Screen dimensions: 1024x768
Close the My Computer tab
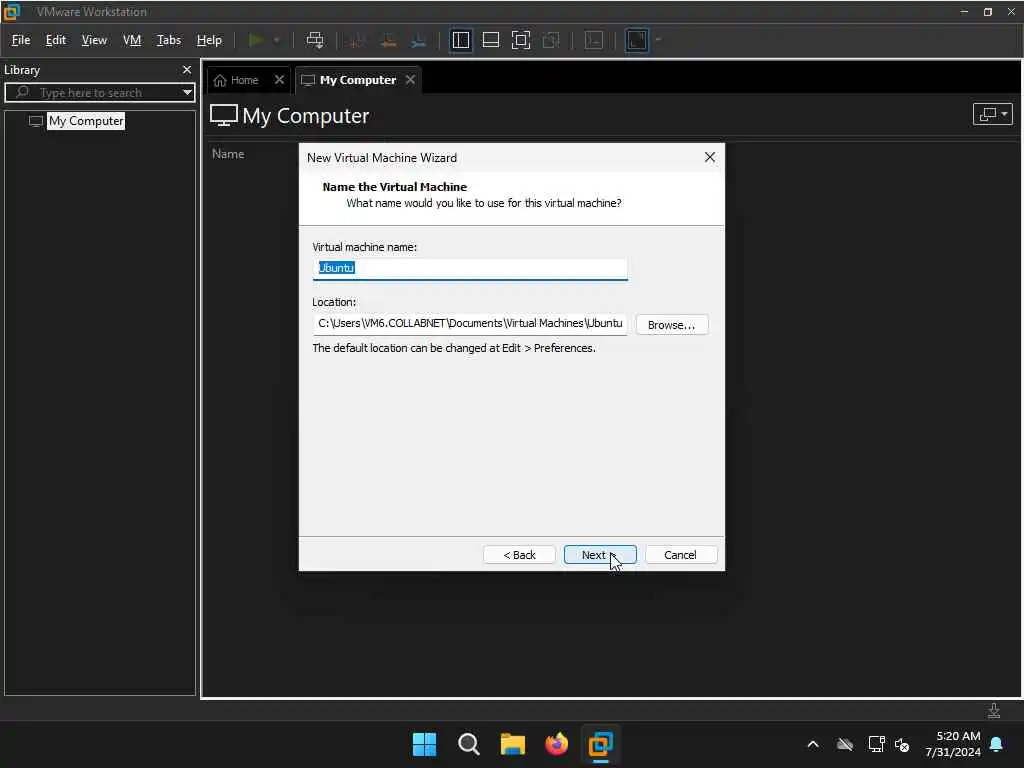(x=410, y=80)
